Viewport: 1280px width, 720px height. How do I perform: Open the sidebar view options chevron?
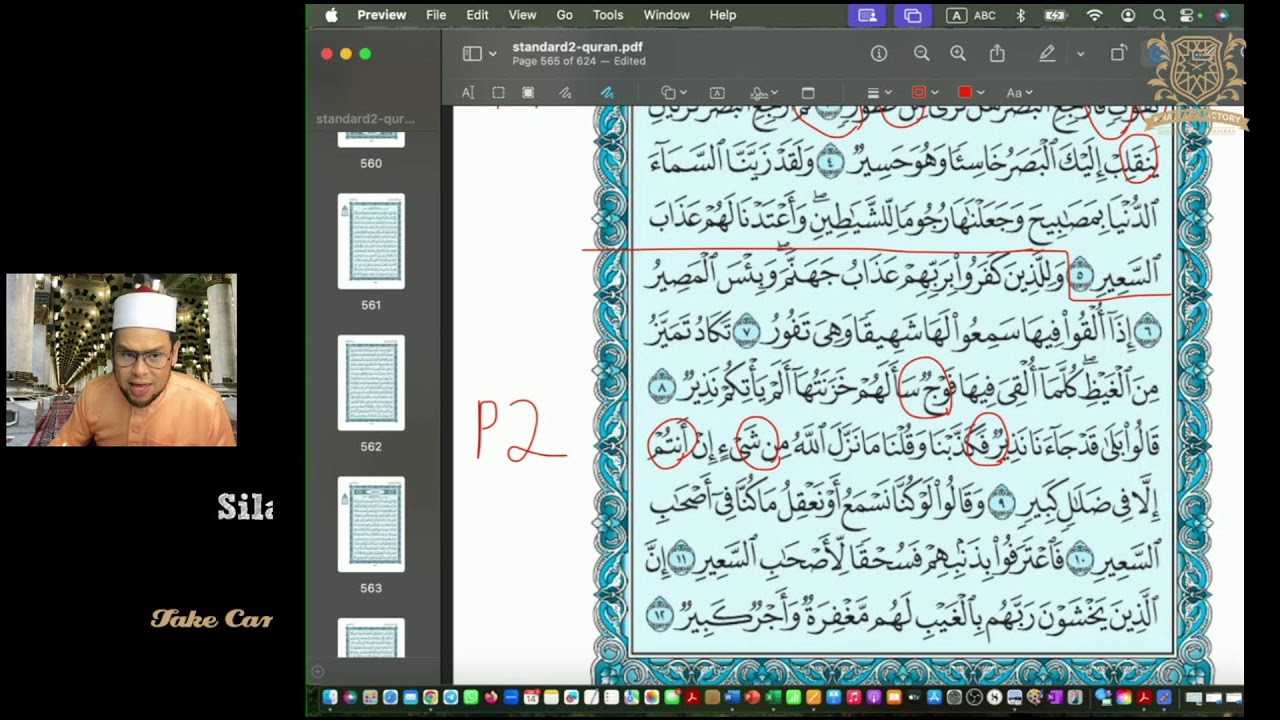492,54
